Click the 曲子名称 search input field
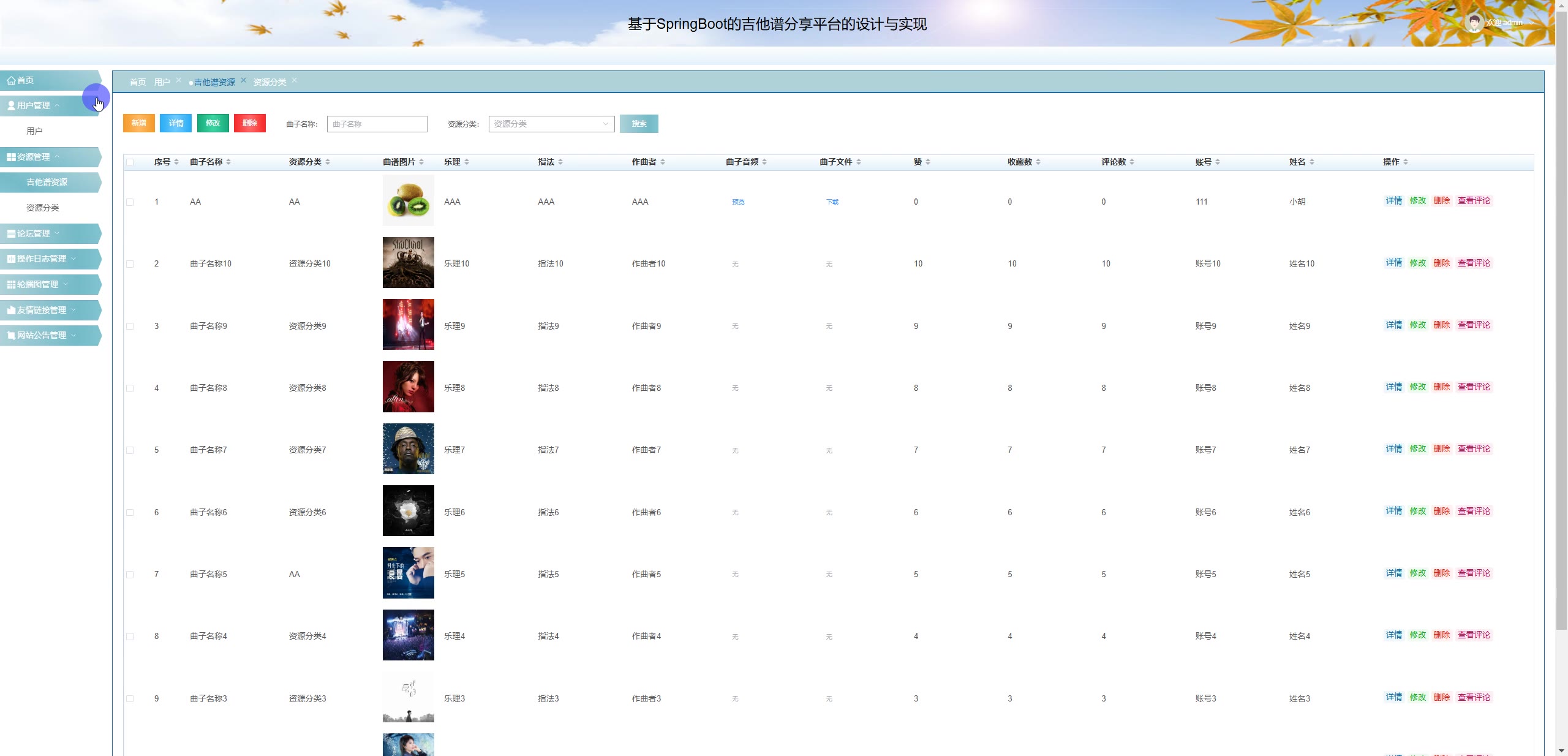Image resolution: width=1568 pixels, height=756 pixels. (x=377, y=124)
